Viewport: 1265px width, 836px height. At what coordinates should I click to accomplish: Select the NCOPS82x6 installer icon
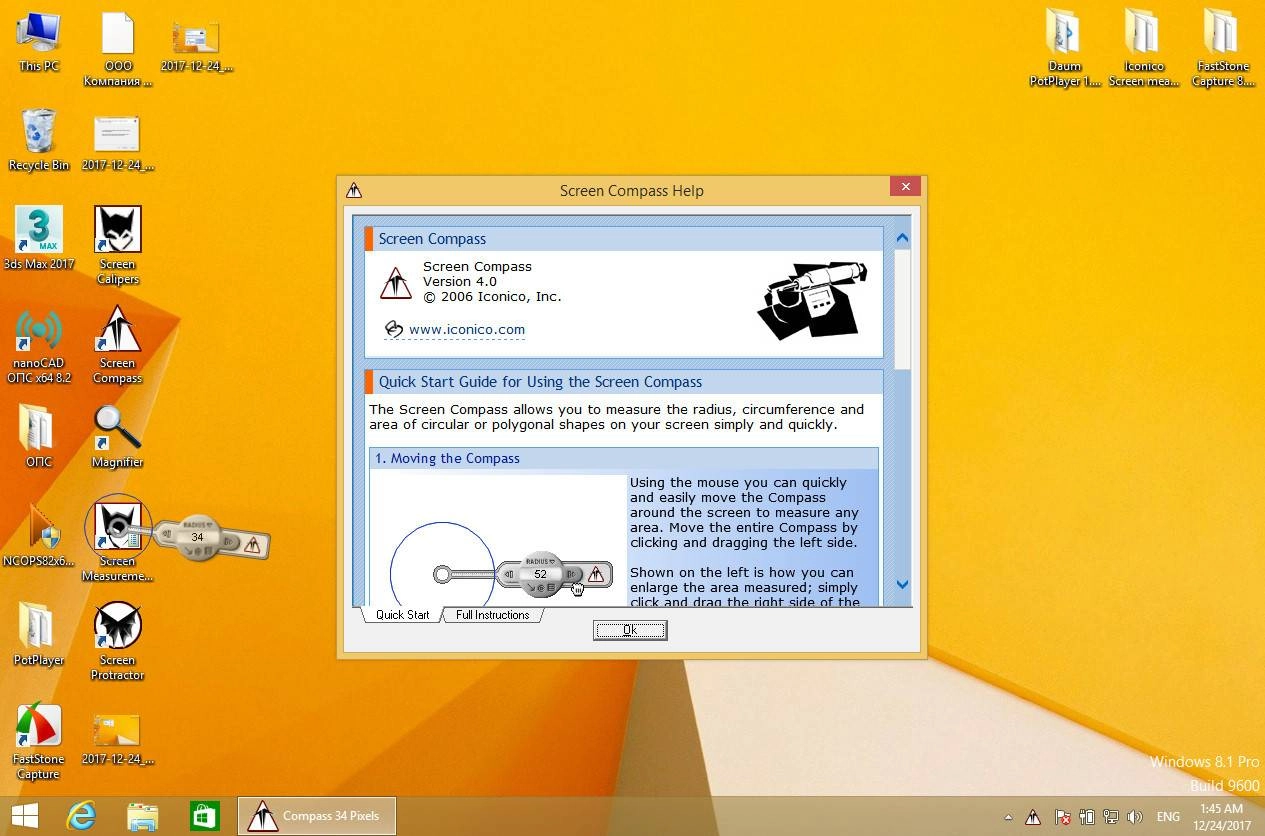39,536
